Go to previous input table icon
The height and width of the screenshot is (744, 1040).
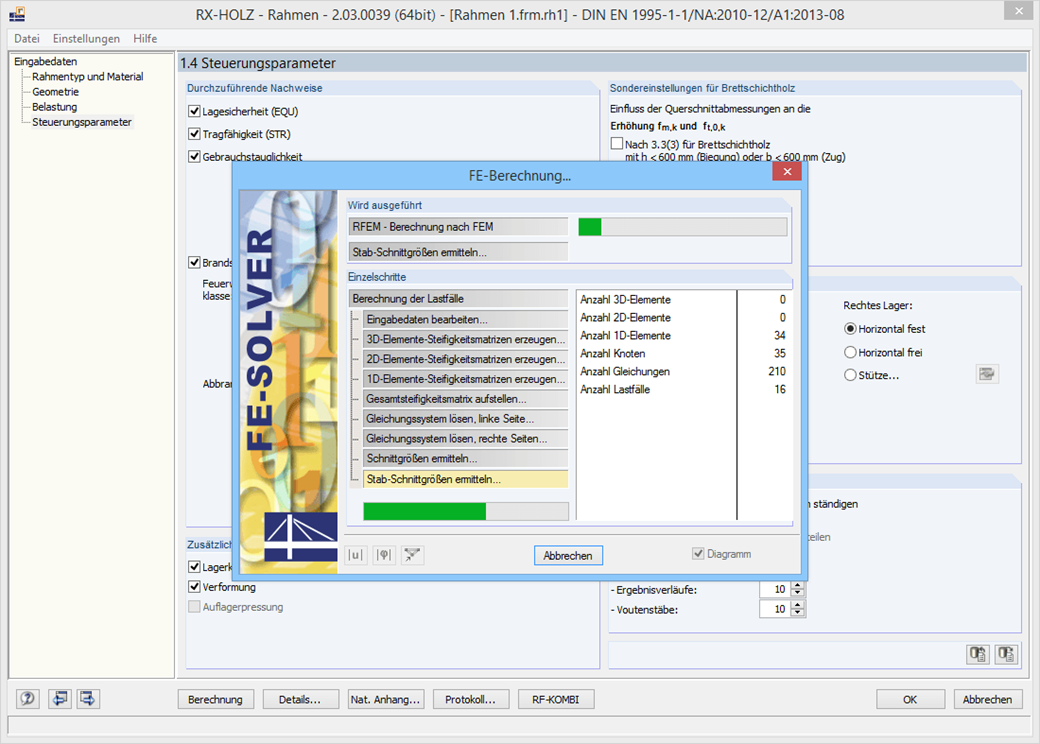tap(59, 698)
